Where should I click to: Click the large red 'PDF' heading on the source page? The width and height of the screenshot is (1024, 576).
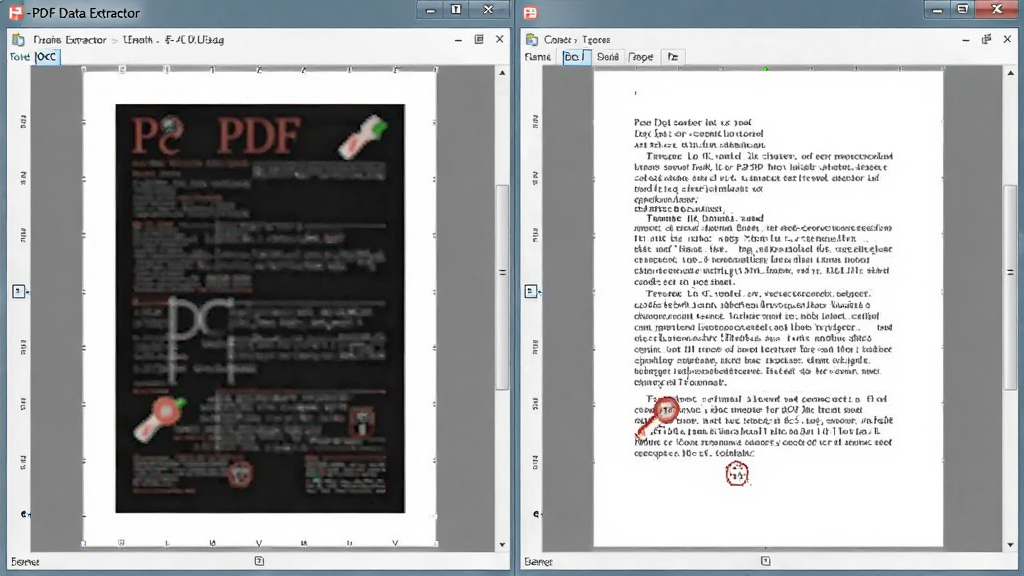click(259, 136)
